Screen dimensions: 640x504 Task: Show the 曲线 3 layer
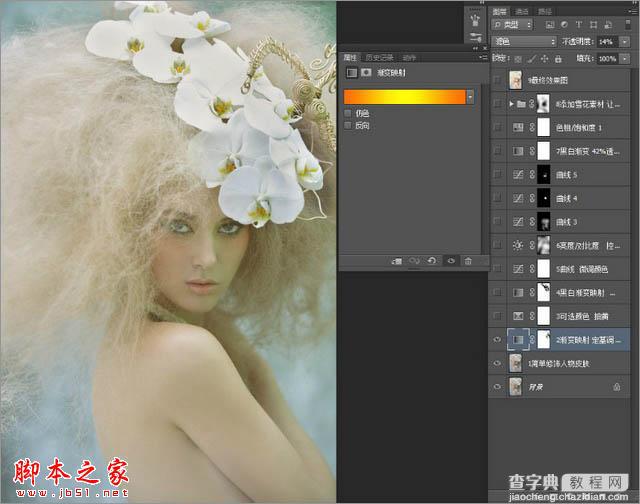[x=497, y=222]
